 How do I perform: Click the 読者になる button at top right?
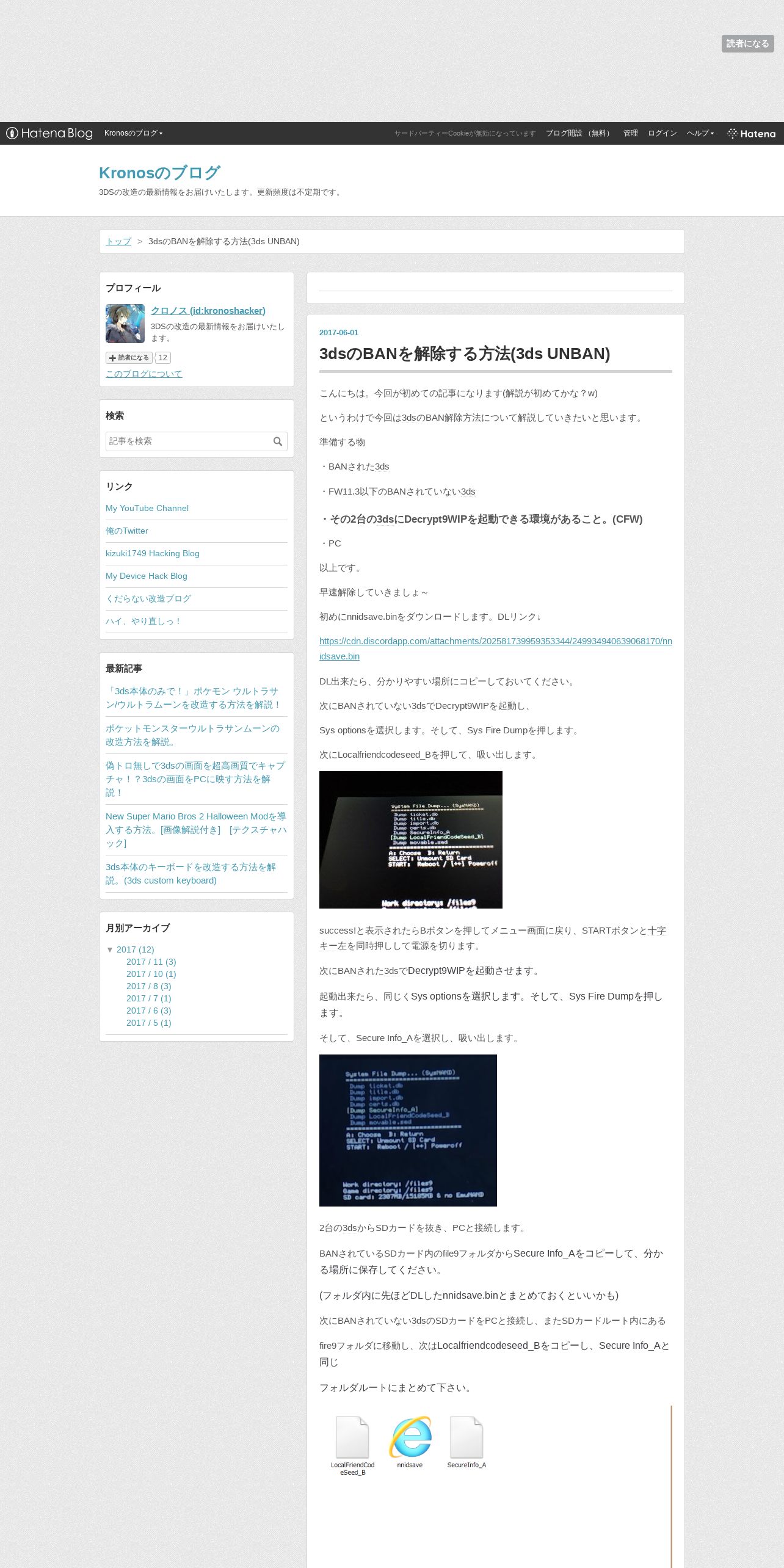(x=747, y=43)
